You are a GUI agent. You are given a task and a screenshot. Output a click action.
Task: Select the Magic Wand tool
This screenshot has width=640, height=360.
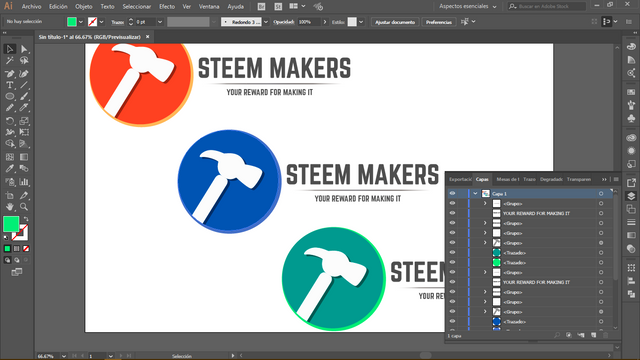(x=10, y=61)
